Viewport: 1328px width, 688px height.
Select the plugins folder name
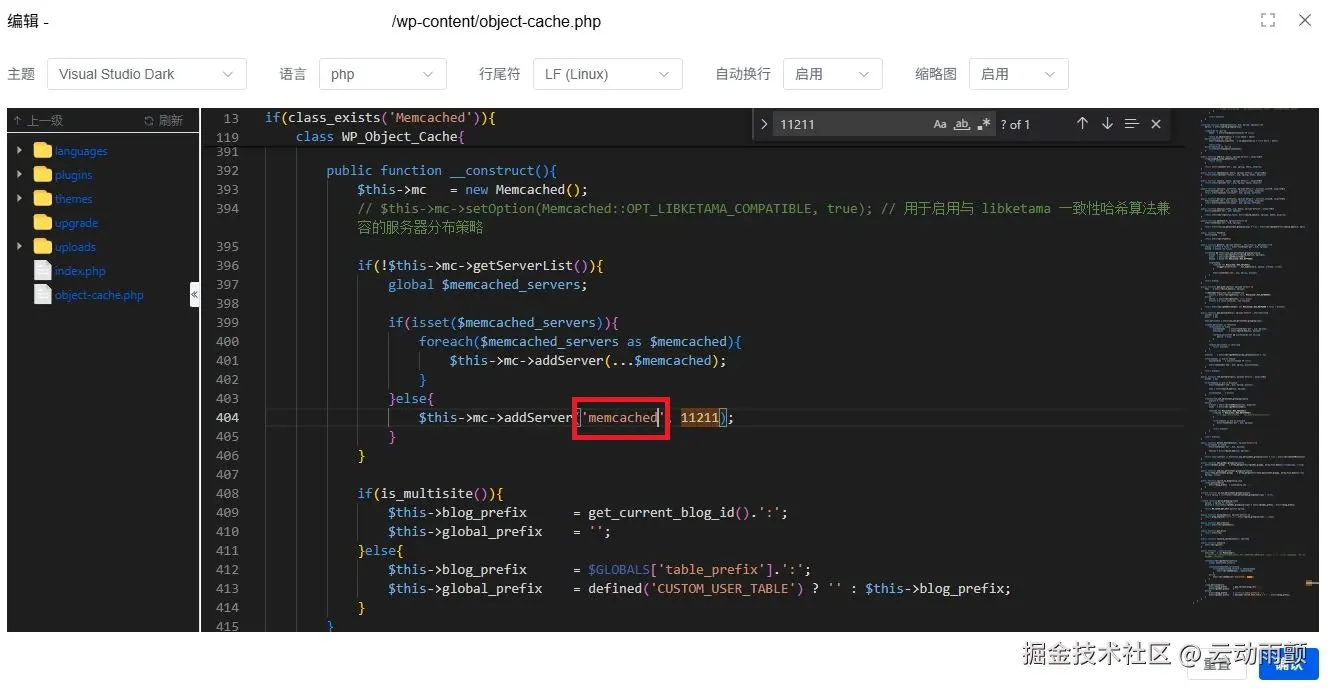pos(74,175)
